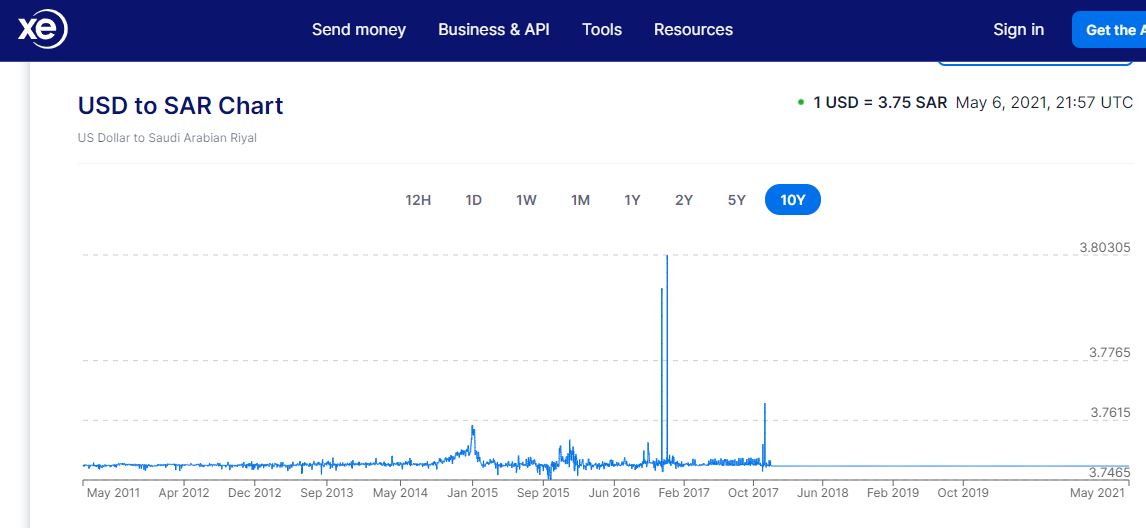Viewport: 1146px width, 528px height.
Task: Click the green live rate indicator dot
Action: tap(801, 102)
